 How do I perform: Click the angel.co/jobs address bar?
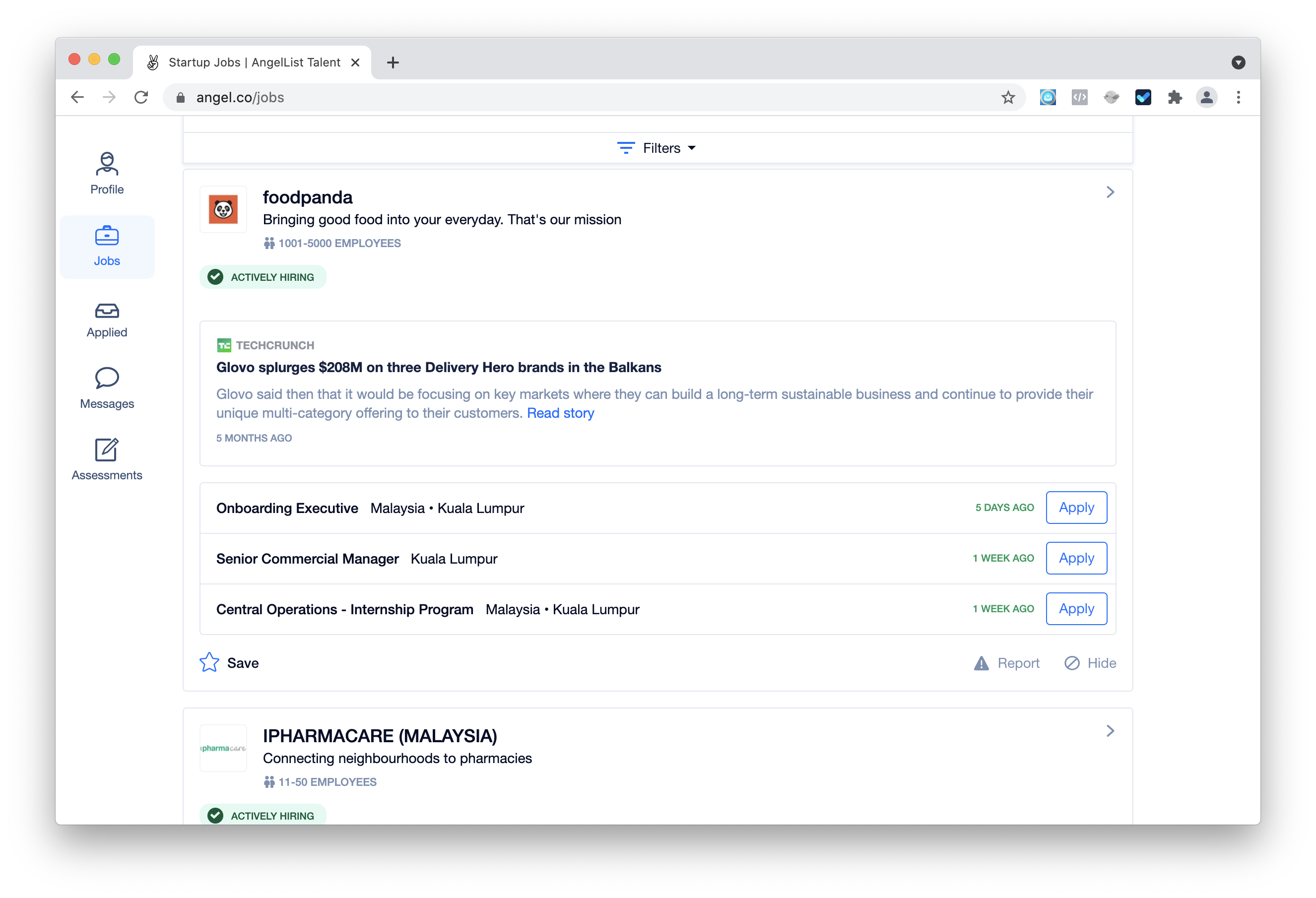point(510,97)
